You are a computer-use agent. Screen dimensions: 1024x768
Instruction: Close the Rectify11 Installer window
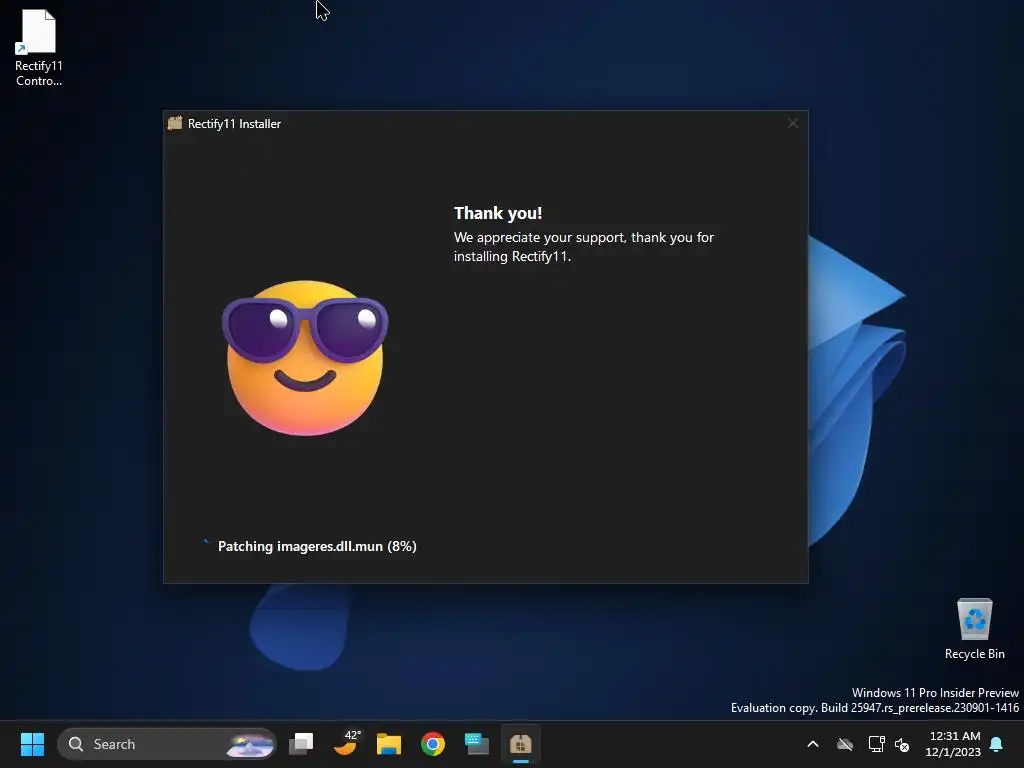click(x=793, y=123)
